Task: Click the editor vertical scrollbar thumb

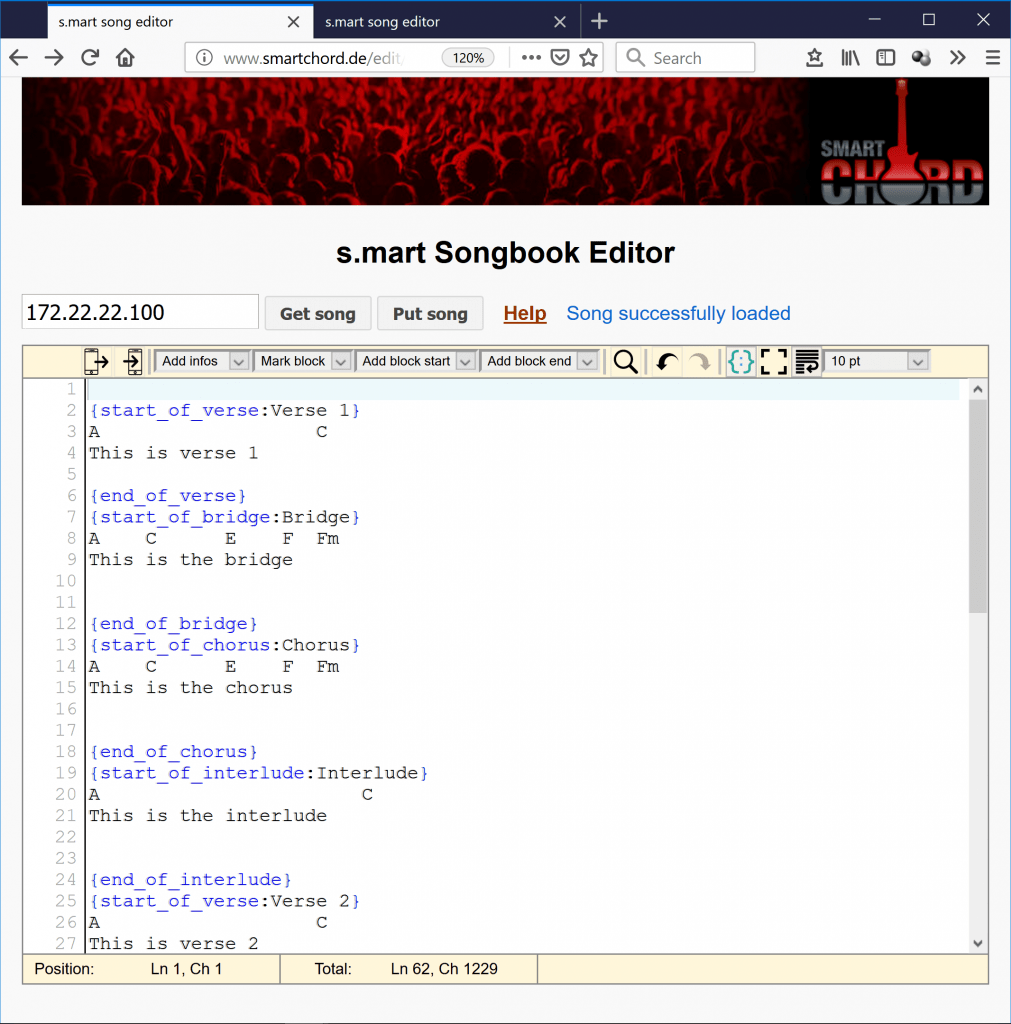Action: tap(977, 506)
